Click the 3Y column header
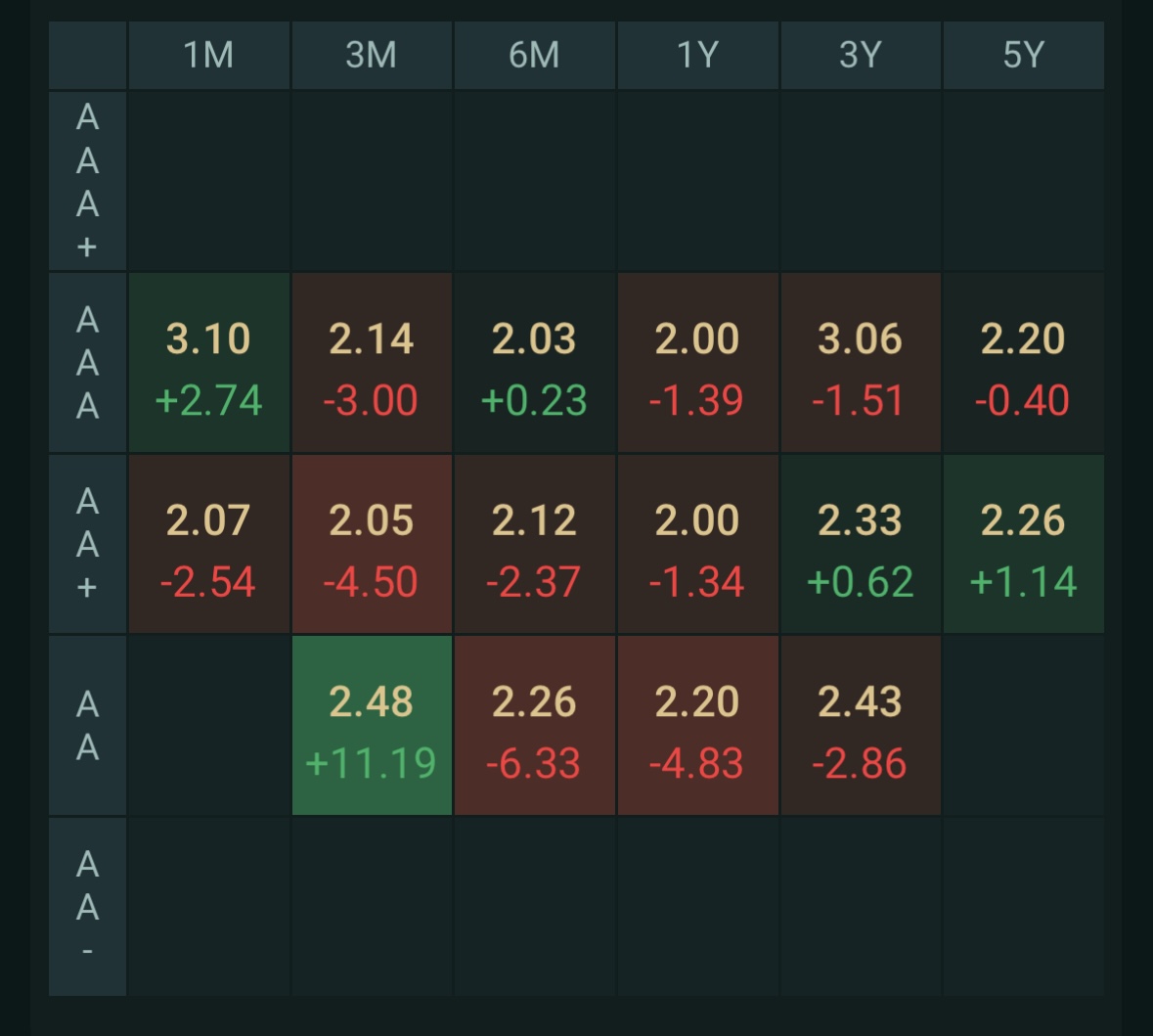 pos(861,55)
